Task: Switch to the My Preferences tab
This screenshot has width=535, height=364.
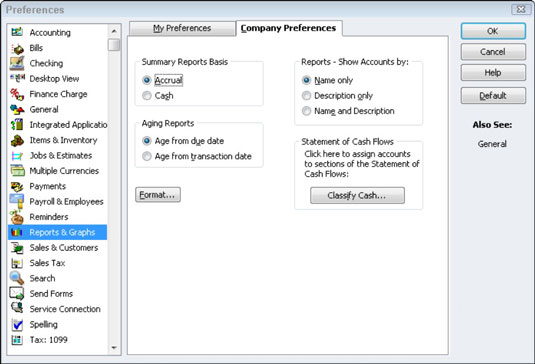Action: 182,28
